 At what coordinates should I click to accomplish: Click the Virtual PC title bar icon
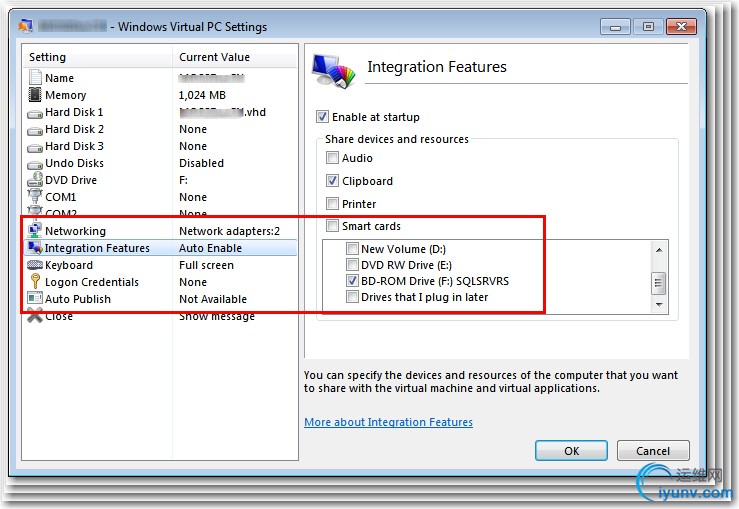[x=25, y=26]
